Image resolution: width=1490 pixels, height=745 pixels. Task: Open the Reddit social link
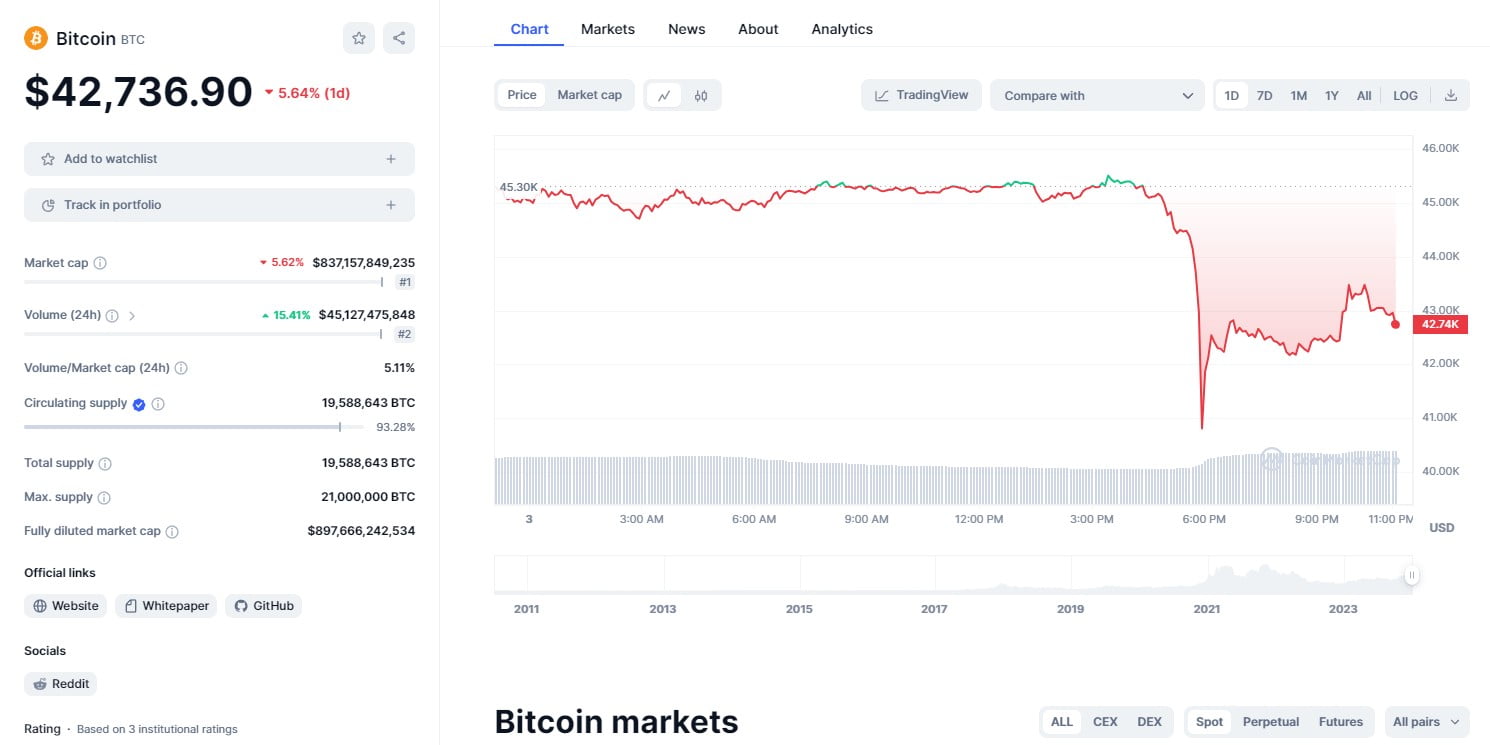60,684
